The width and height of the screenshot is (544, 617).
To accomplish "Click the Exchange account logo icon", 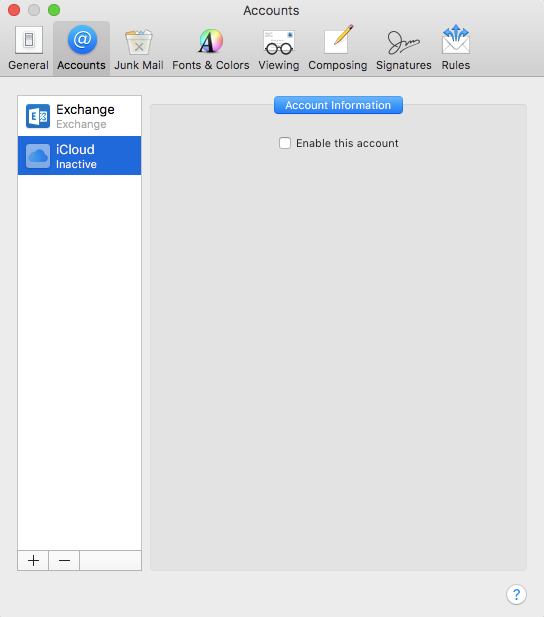I will point(38,116).
